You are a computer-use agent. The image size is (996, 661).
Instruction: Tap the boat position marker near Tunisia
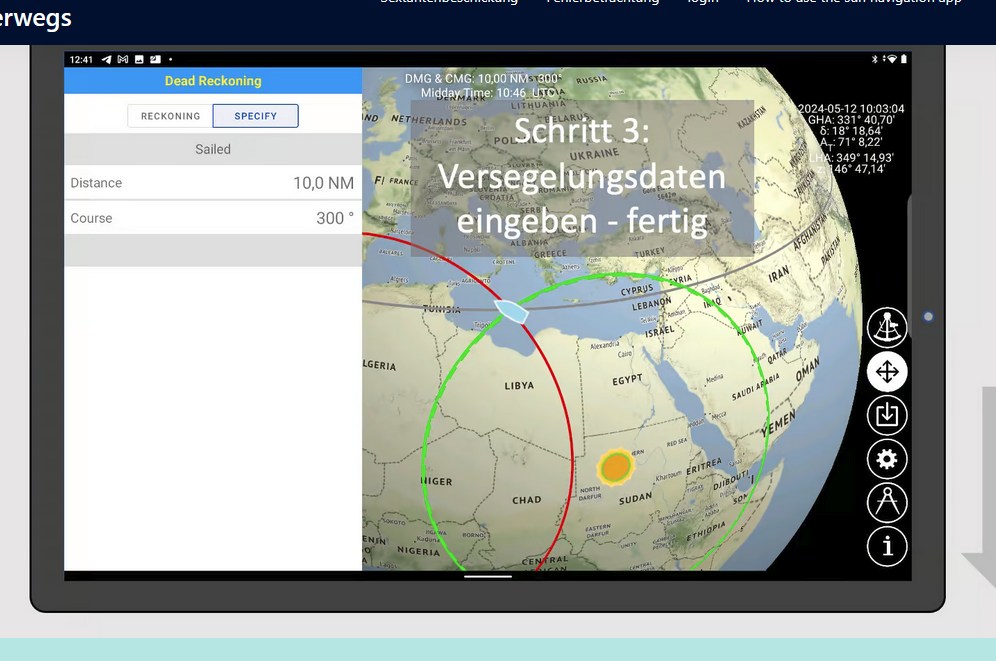click(511, 311)
